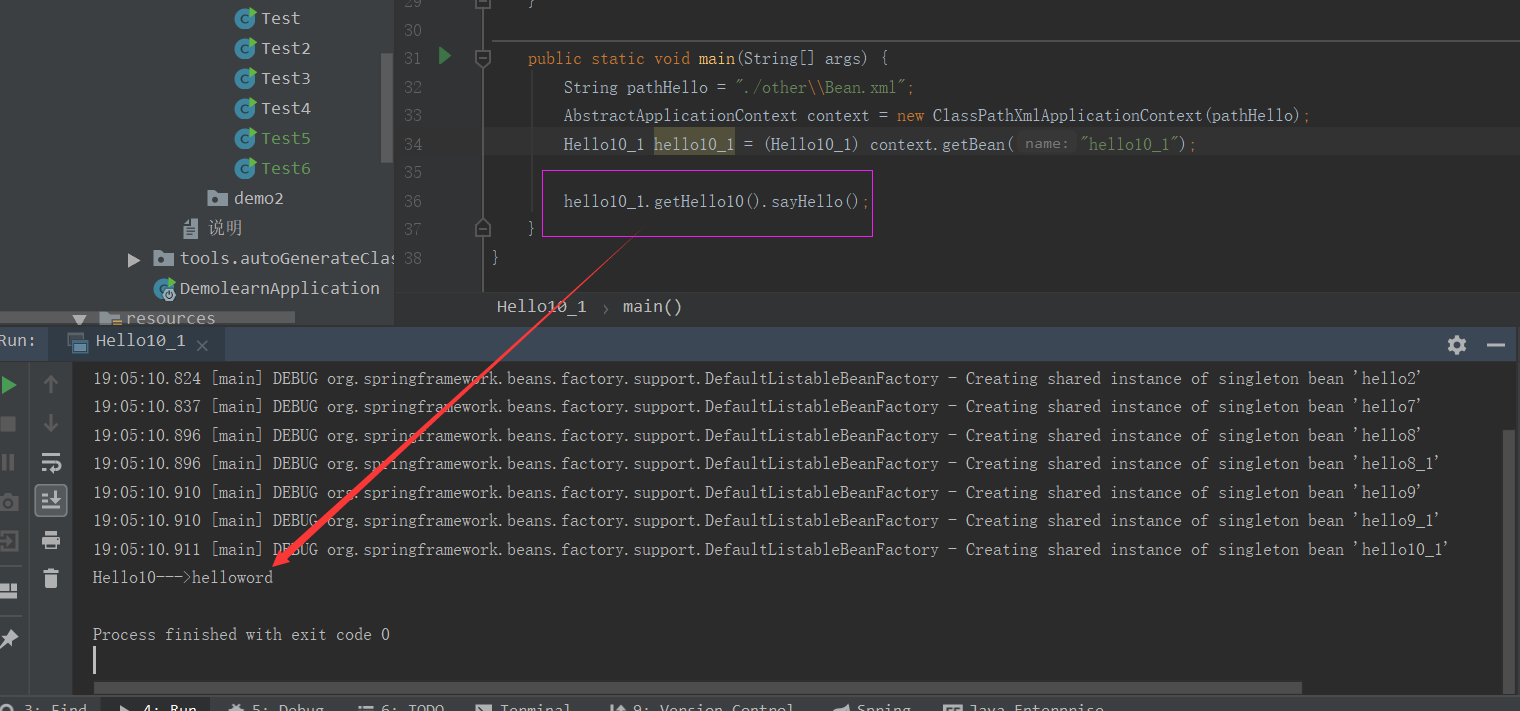
Task: Click main() in the editor breadcrumb
Action: tap(652, 306)
